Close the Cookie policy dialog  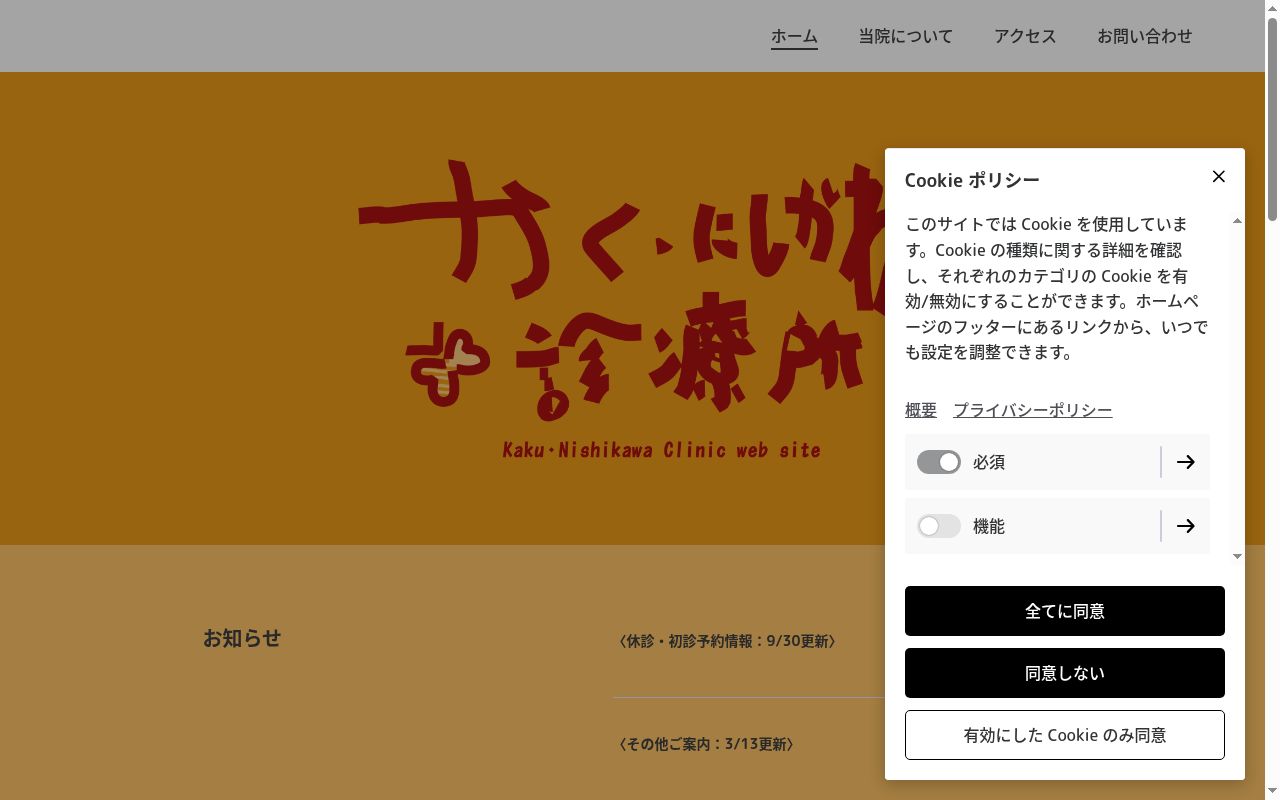pyautogui.click(x=1218, y=177)
